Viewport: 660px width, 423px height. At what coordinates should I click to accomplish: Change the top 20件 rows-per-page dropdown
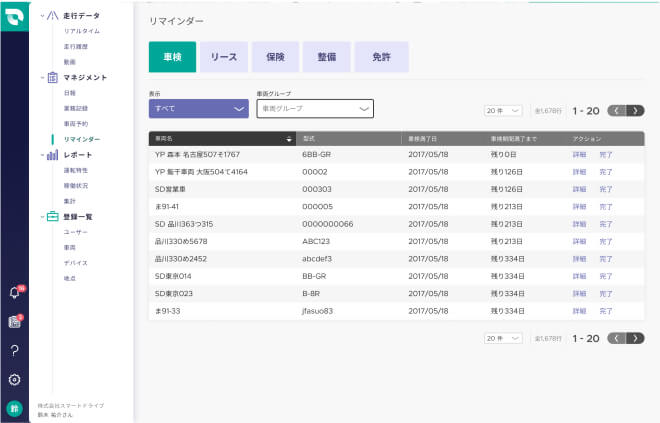tap(503, 110)
